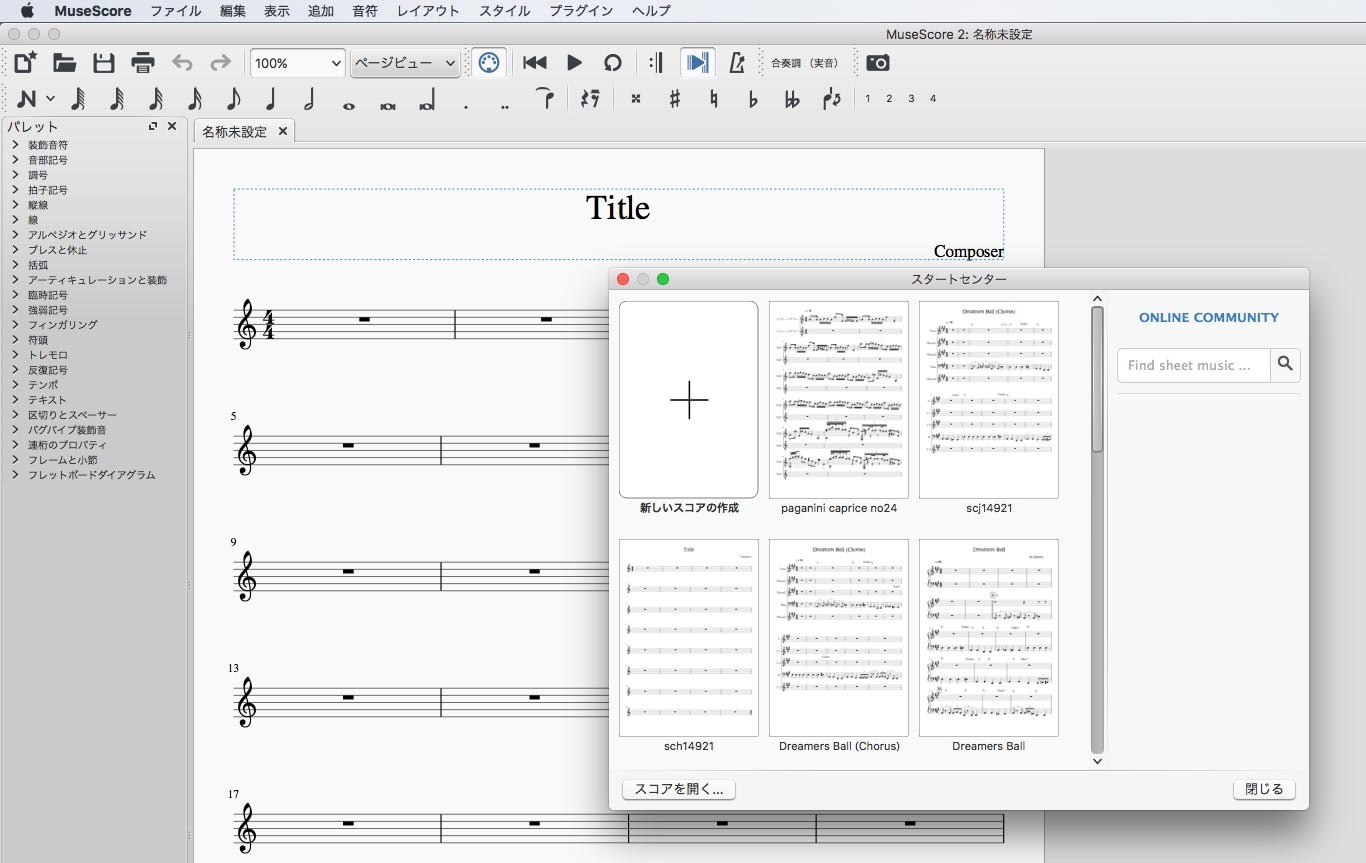Screen dimensions: 1366x863
Task: Rewind playback to the start
Action: [x=535, y=63]
